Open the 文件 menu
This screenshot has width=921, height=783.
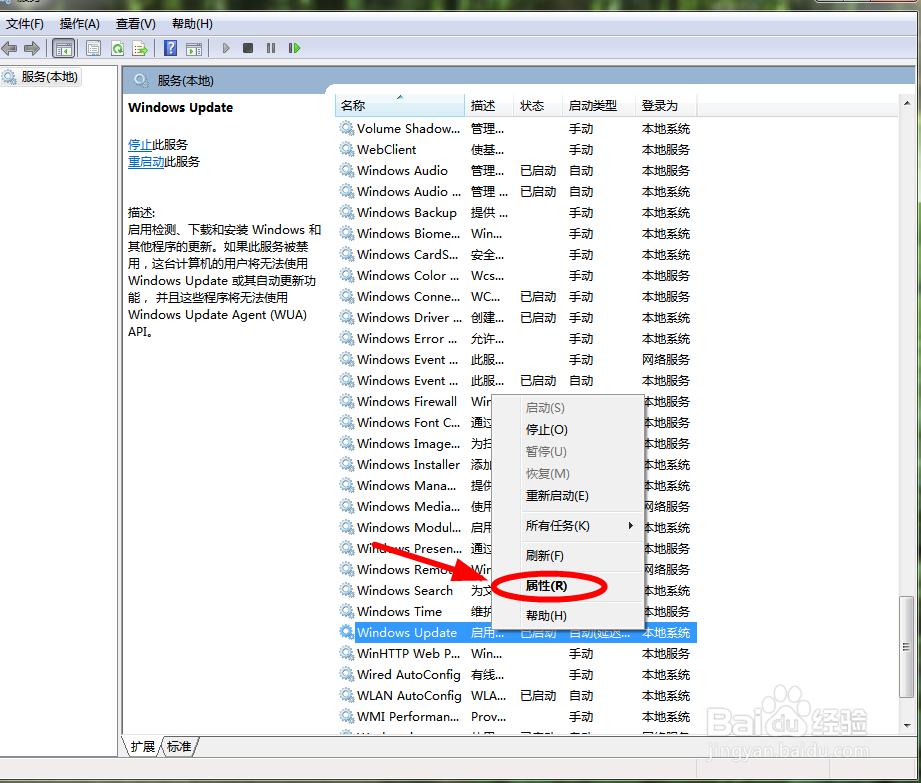coord(22,23)
